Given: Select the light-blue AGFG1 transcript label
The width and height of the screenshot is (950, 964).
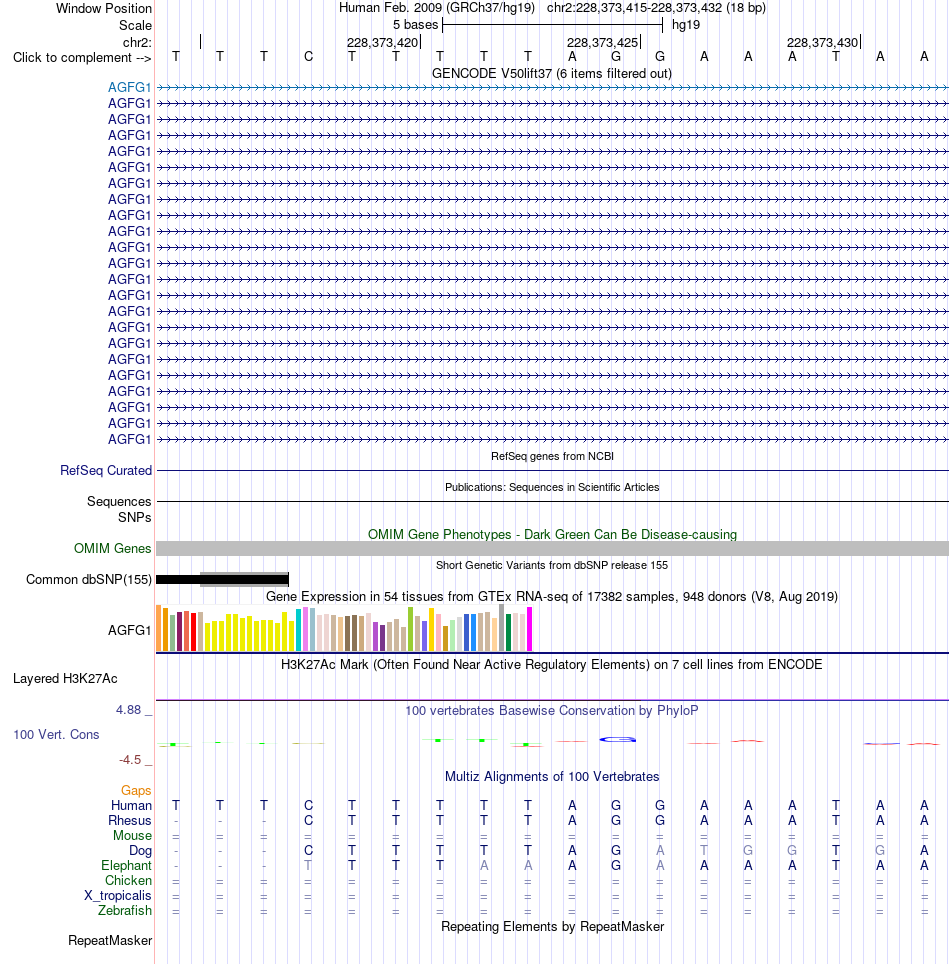Looking at the screenshot, I should (x=129, y=87).
